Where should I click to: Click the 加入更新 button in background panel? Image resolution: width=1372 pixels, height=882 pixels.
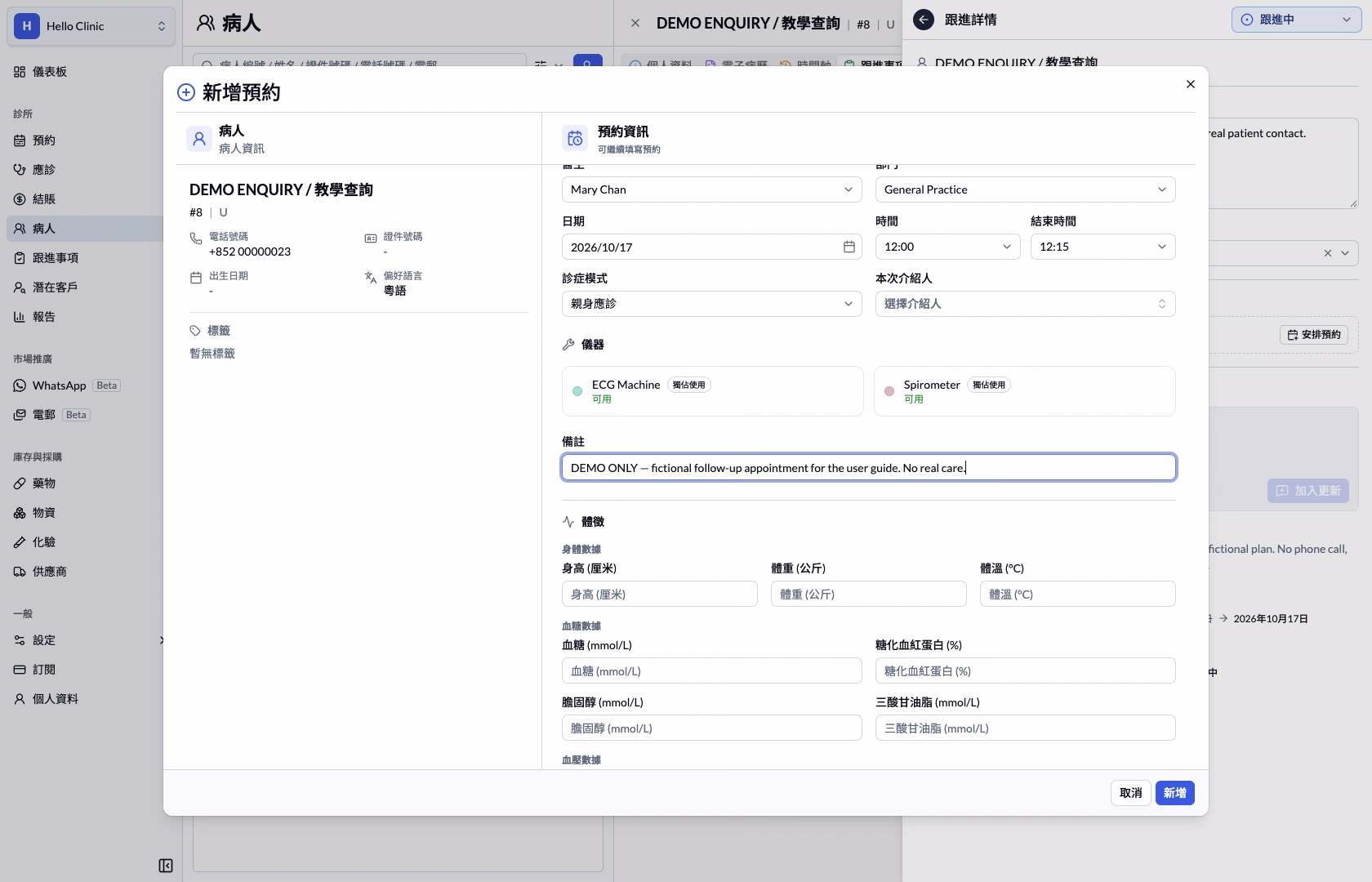click(x=1308, y=491)
